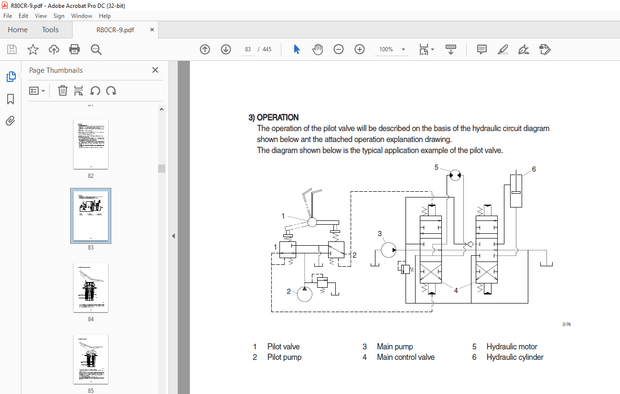The image size is (620, 394).
Task: Open the find text magnifier
Action: 96,49
